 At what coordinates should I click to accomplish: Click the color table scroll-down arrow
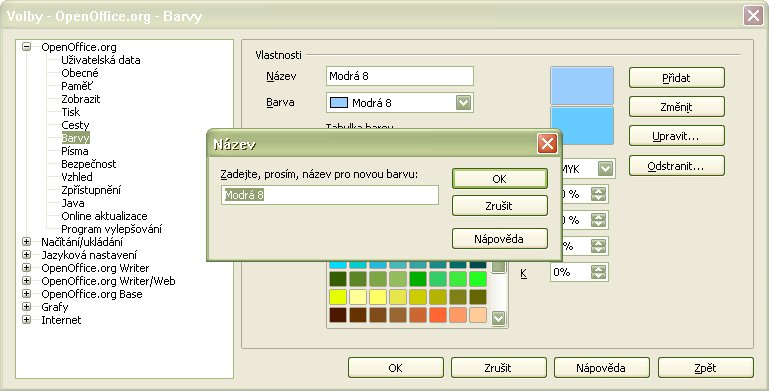click(x=499, y=318)
